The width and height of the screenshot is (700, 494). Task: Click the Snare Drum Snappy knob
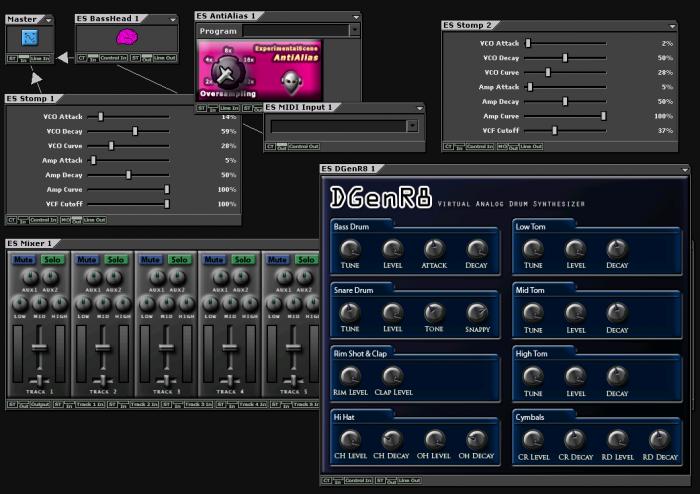point(478,313)
